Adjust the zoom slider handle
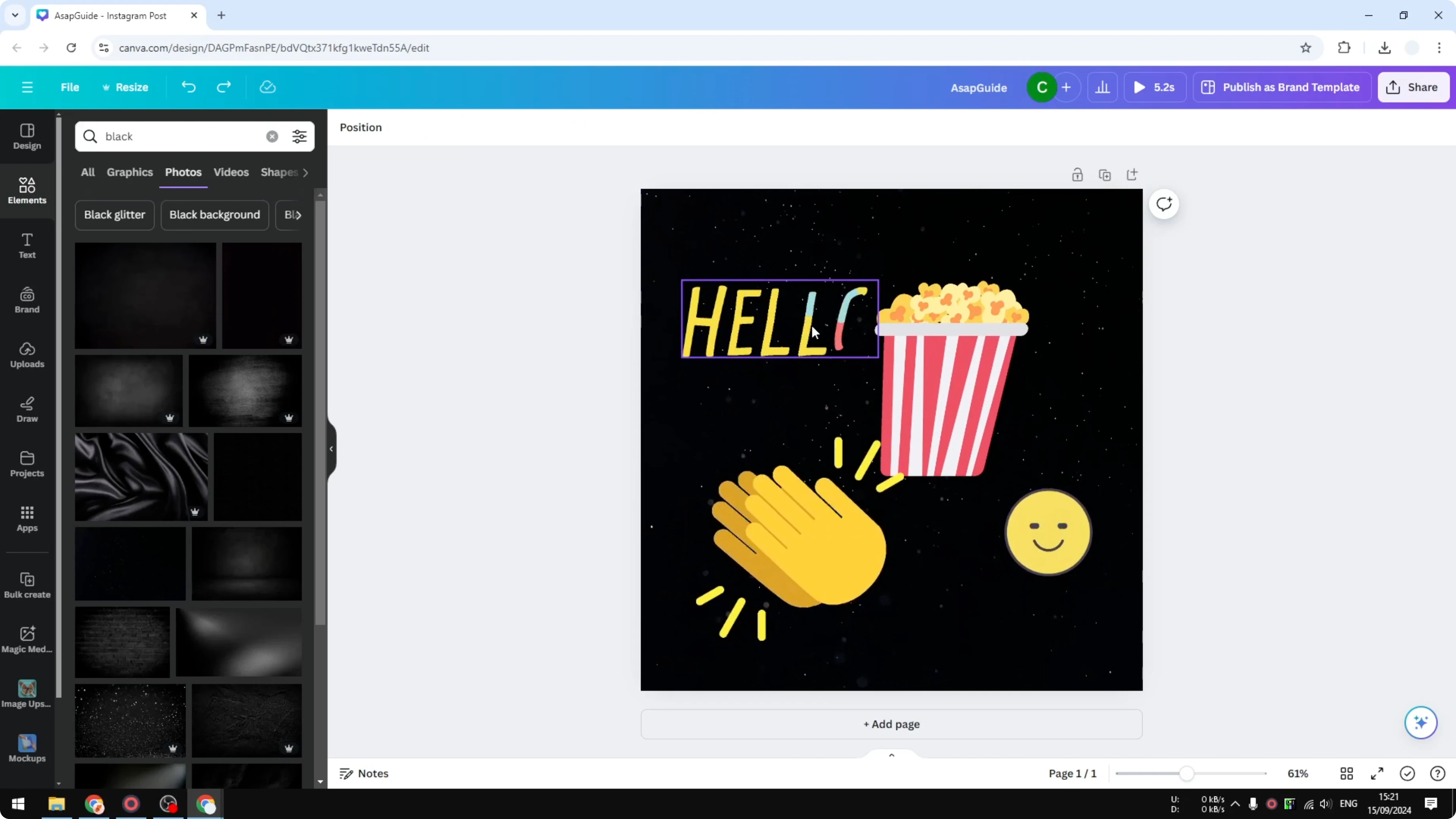The height and width of the screenshot is (819, 1456). pos(1187,773)
